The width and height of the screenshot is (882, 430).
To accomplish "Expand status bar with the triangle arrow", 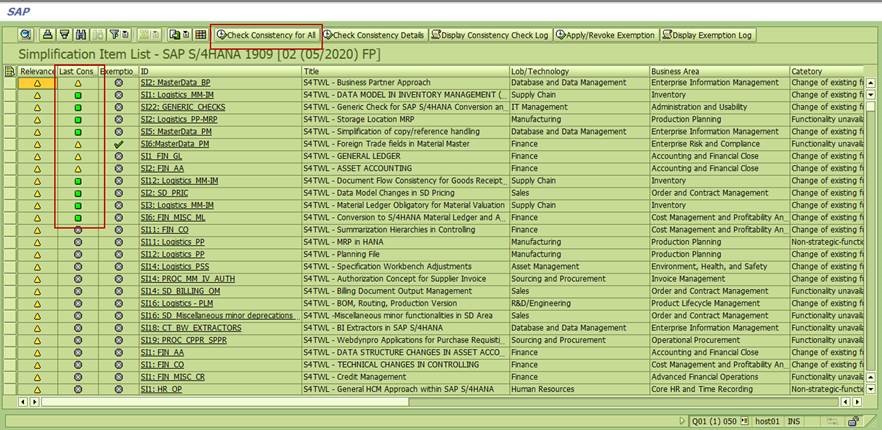I will [682, 420].
